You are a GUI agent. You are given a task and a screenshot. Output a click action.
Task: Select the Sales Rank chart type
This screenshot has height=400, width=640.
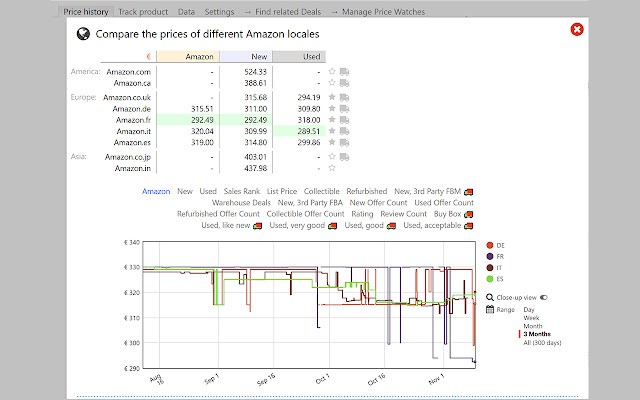coord(242,191)
